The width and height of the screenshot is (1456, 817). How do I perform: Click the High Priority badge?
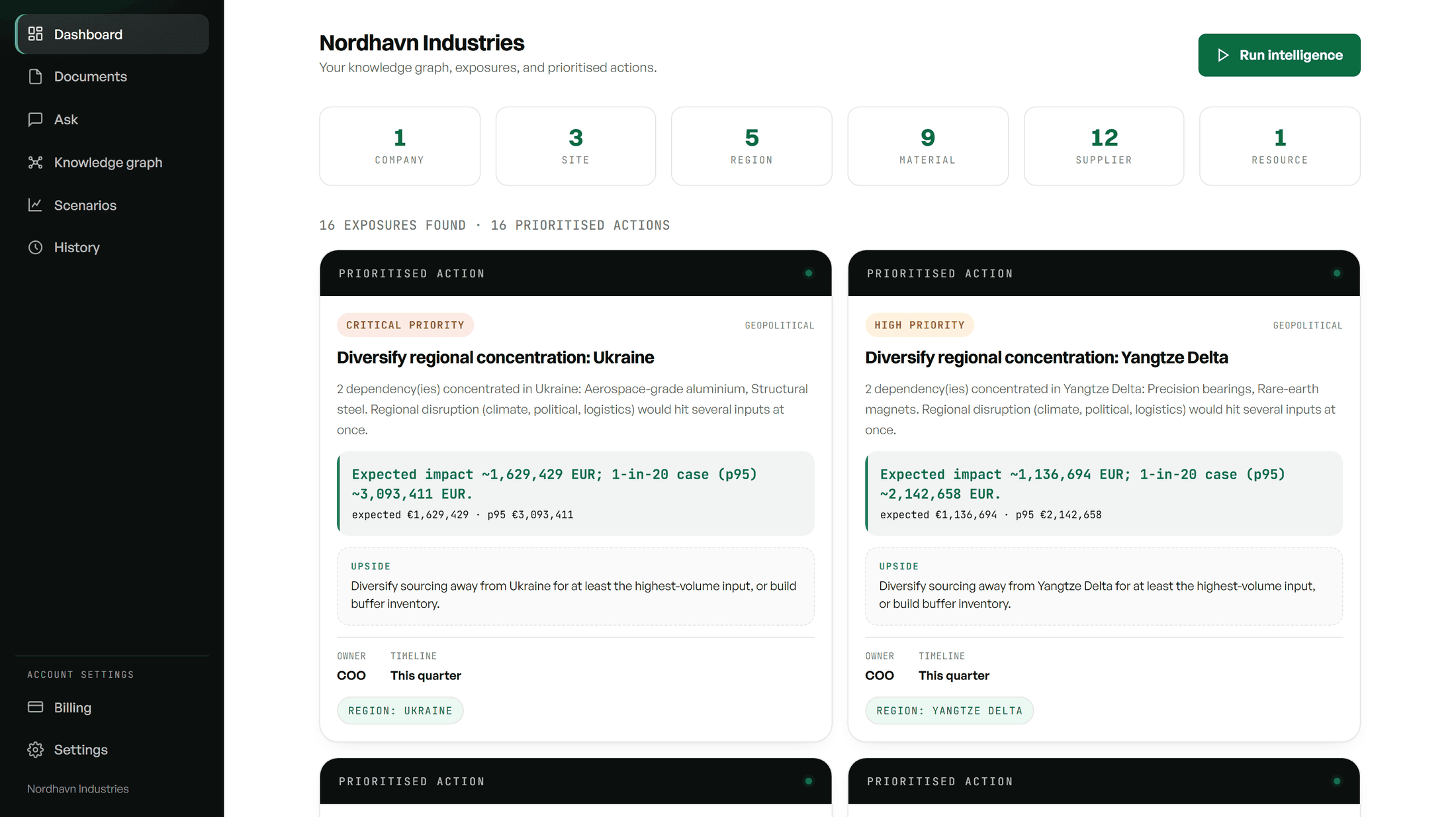point(919,325)
